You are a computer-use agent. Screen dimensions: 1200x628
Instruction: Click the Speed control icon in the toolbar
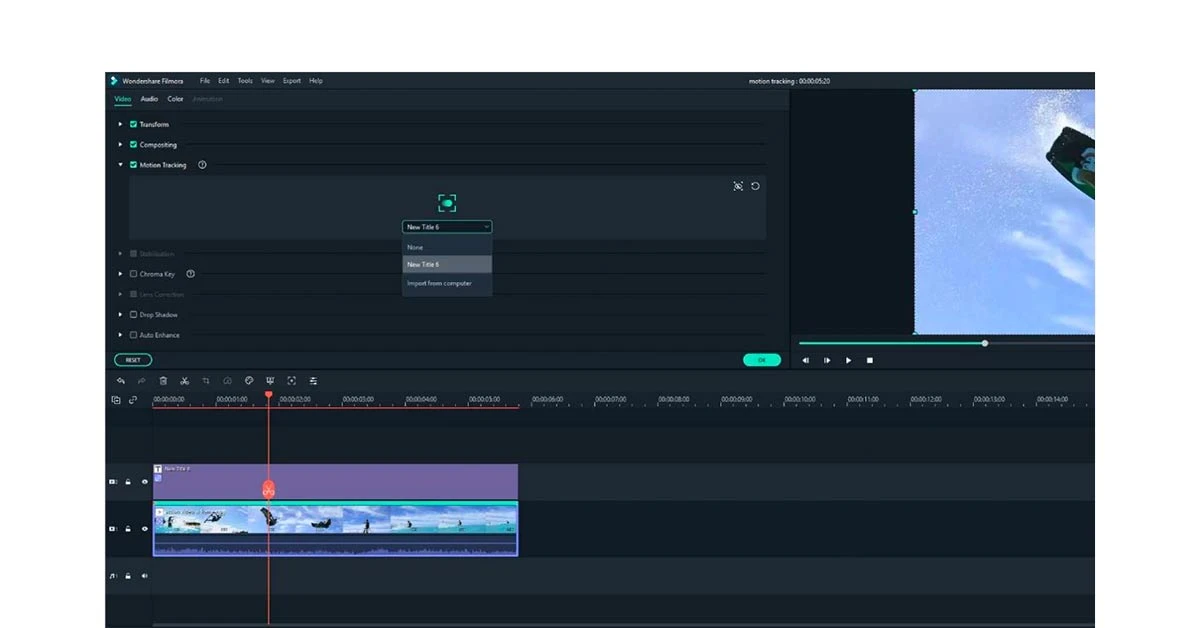click(227, 381)
